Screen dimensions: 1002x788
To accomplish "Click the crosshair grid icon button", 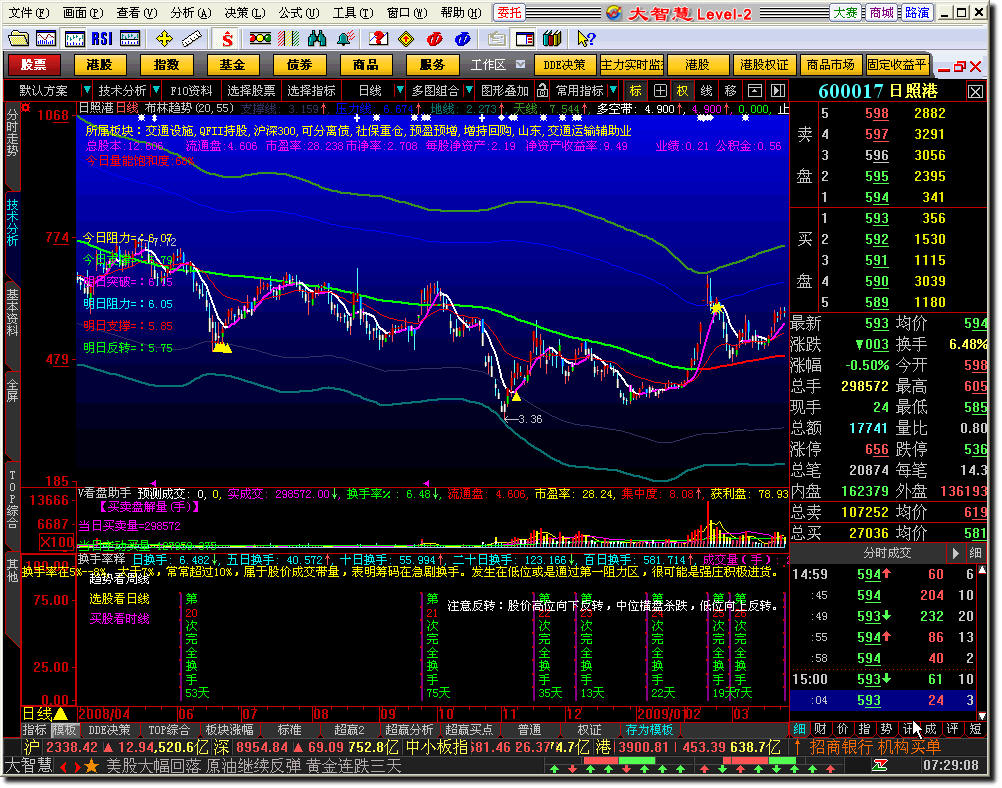I will pyautogui.click(x=659, y=91).
